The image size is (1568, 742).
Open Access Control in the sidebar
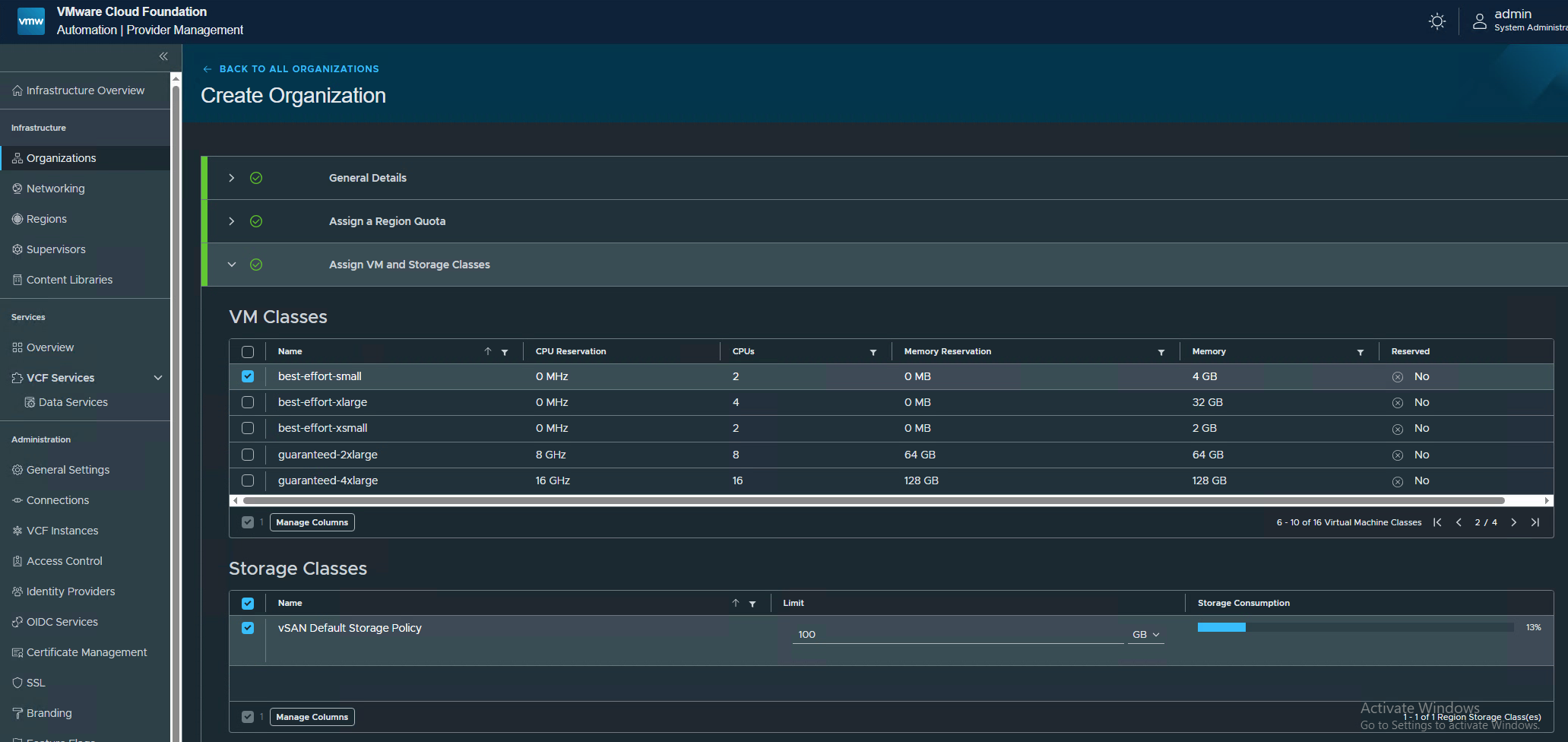(x=85, y=561)
